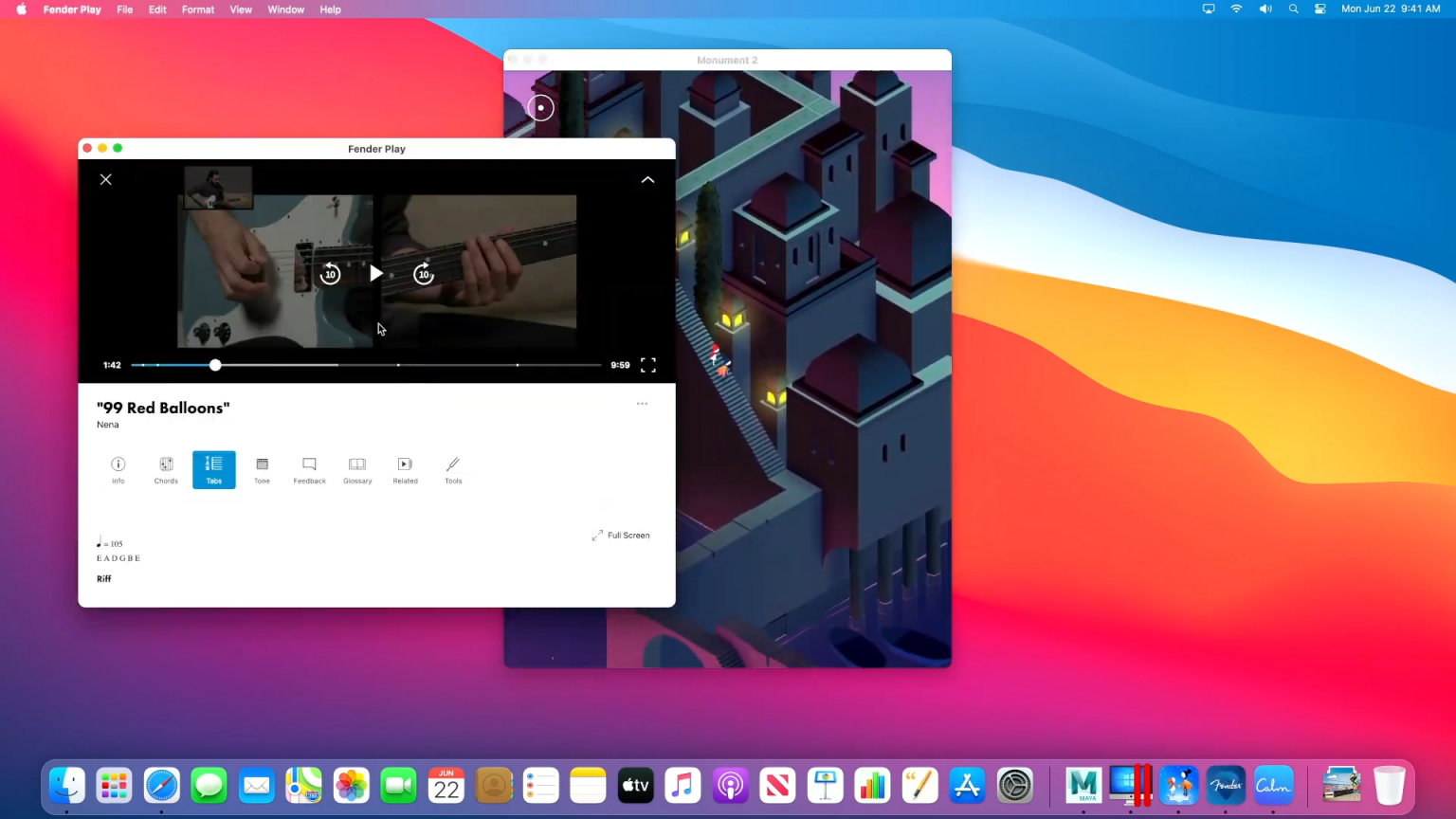Open Launchpad from the Dock

(115, 785)
